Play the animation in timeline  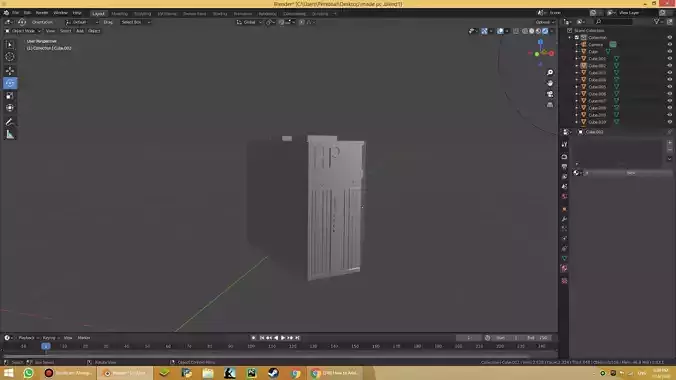pos(283,338)
